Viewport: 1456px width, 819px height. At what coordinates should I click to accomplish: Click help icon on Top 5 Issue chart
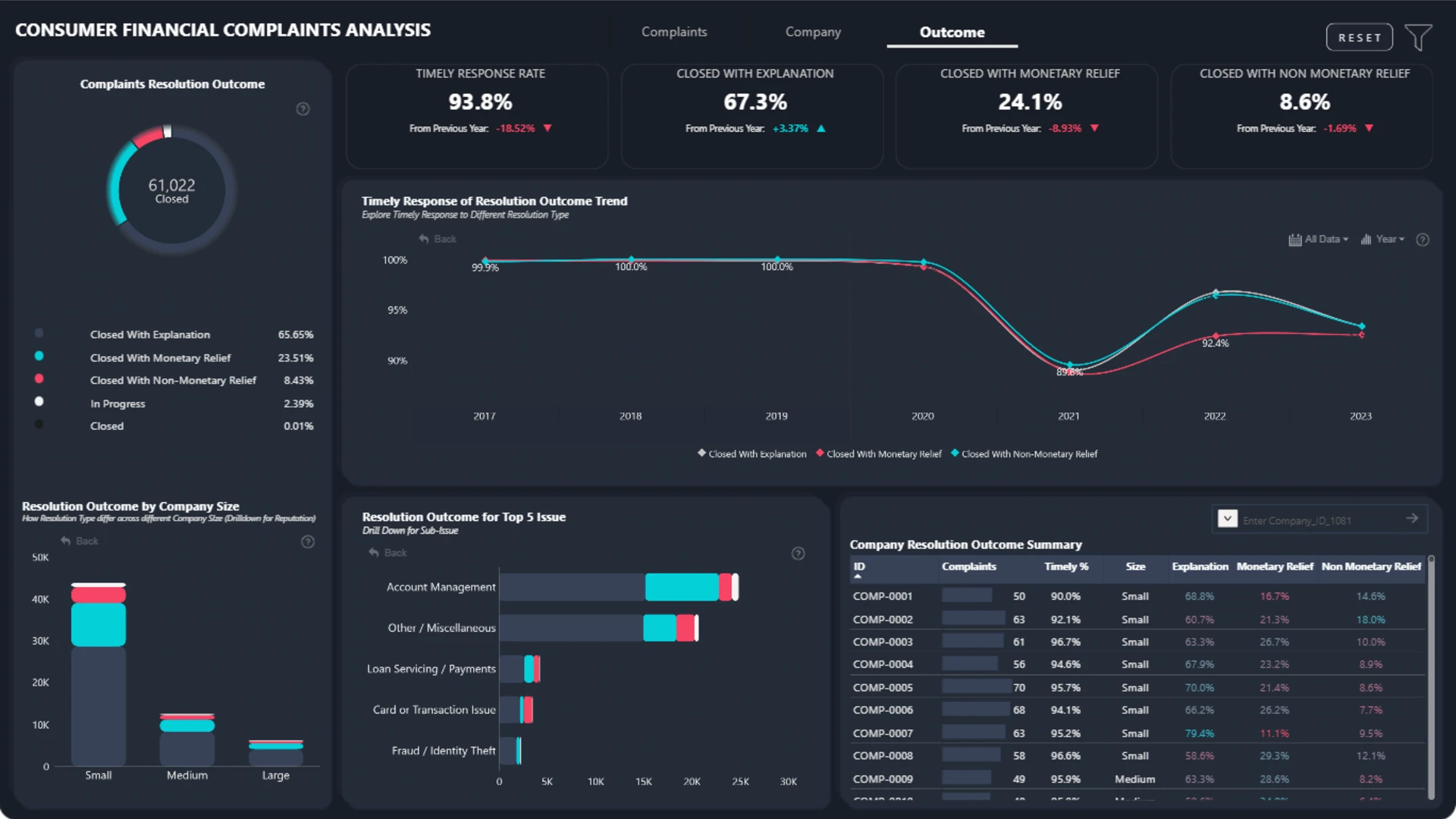798,554
